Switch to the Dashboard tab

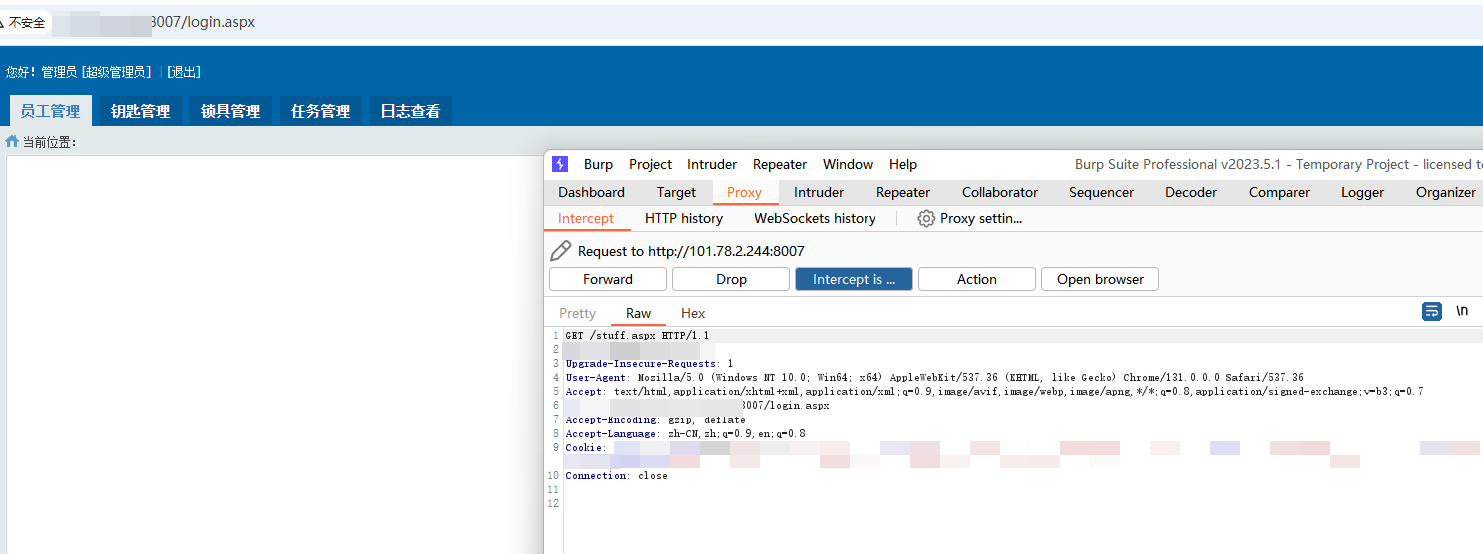point(591,192)
